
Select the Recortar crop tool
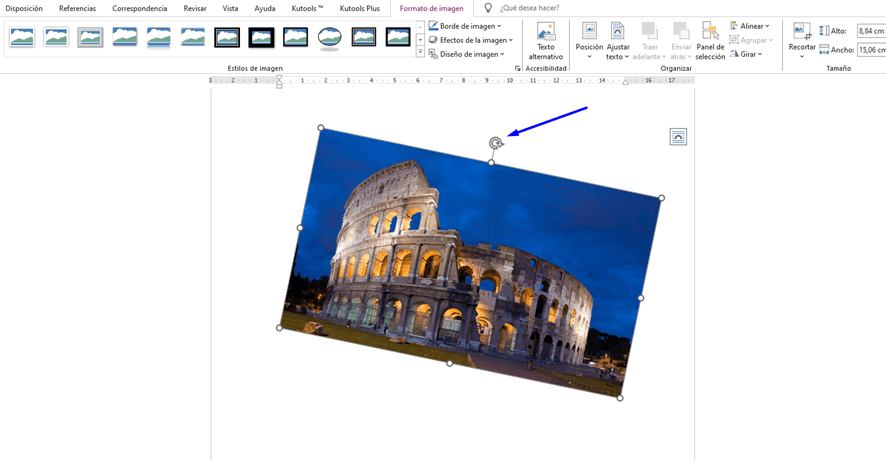pyautogui.click(x=802, y=41)
